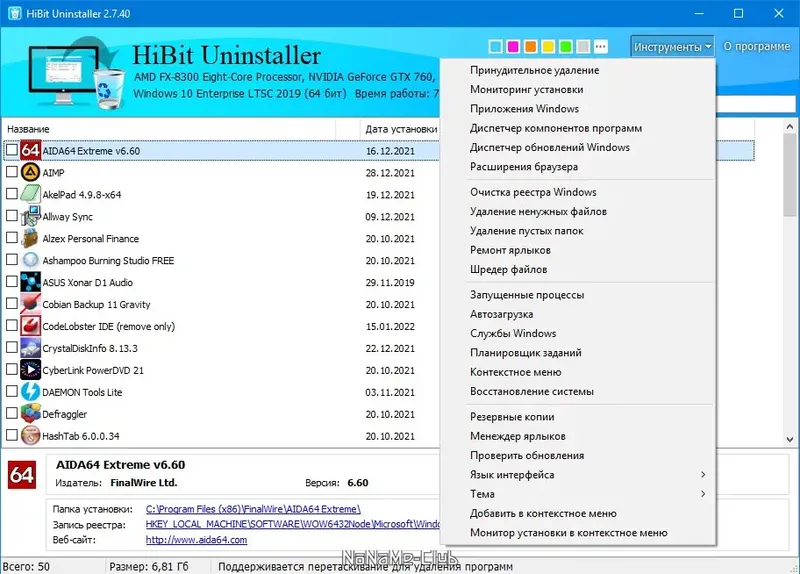This screenshot has width=800, height=574.
Task: Tick the Allway Sync checkbox
Action: [x=11, y=216]
